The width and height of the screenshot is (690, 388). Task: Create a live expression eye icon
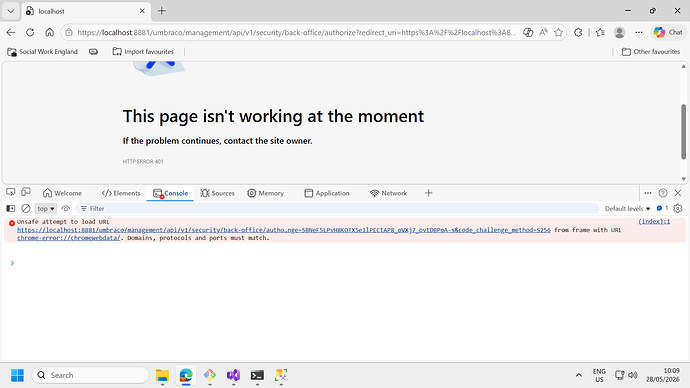click(66, 209)
